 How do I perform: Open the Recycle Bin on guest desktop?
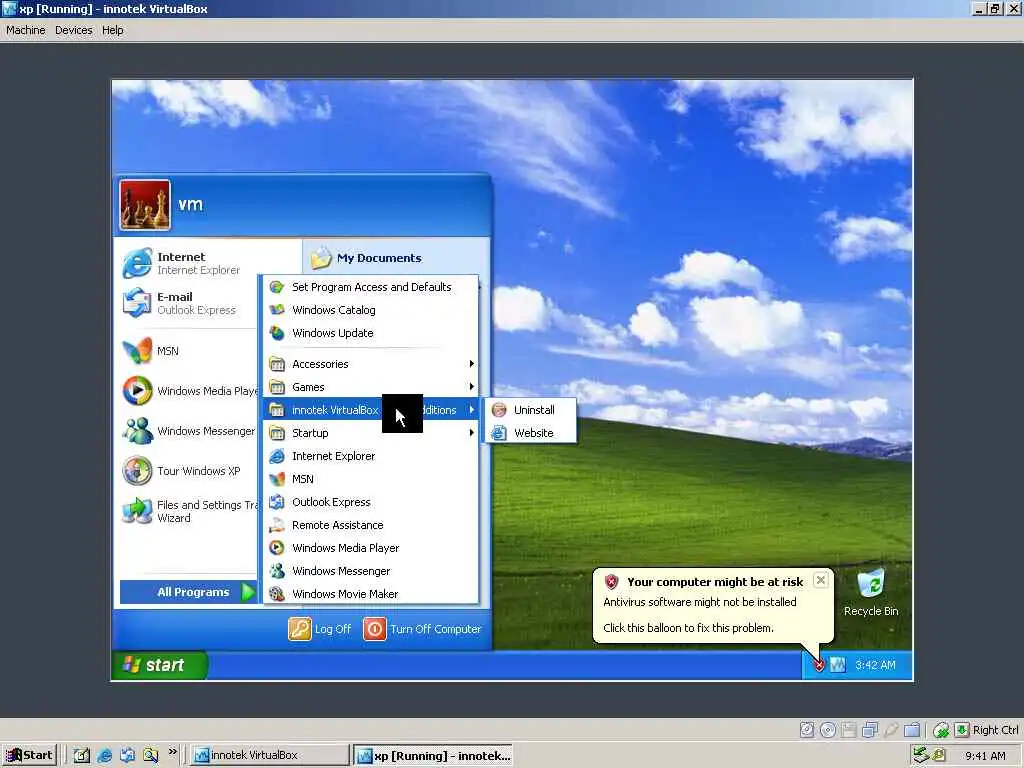point(871,592)
